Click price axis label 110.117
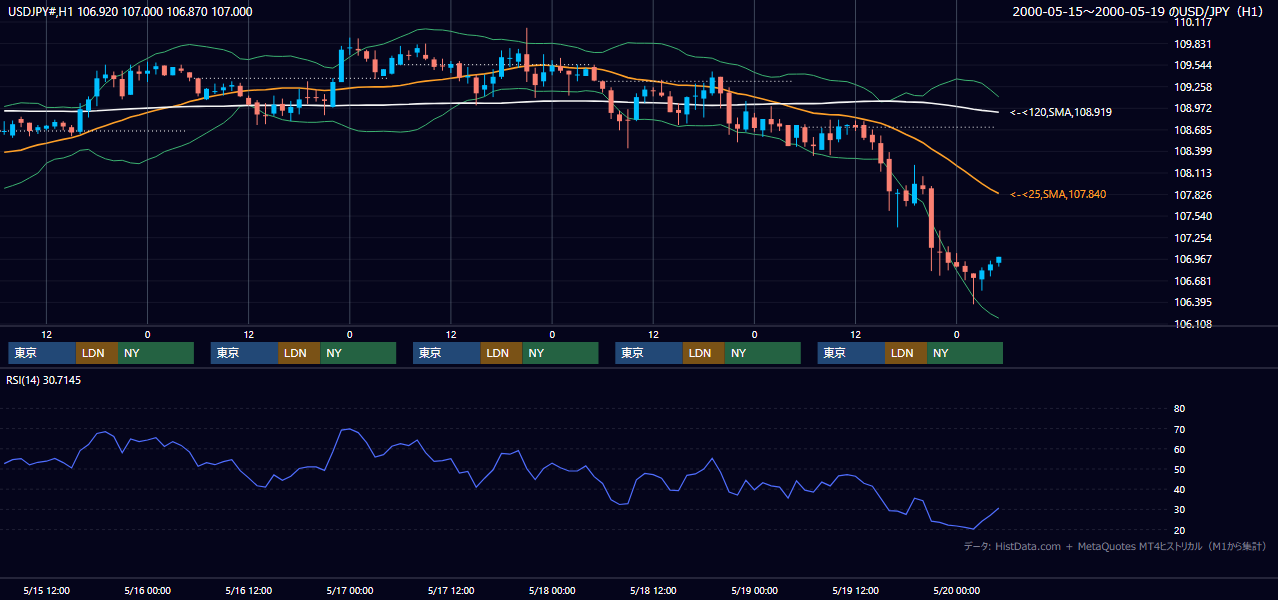The width and height of the screenshot is (1278, 600). [x=1193, y=22]
